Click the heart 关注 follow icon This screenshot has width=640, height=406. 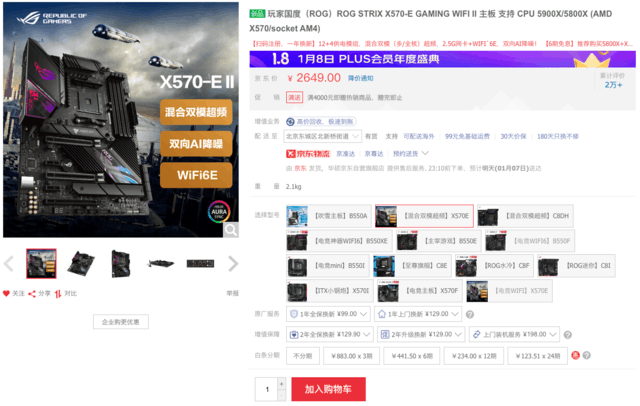6,293
